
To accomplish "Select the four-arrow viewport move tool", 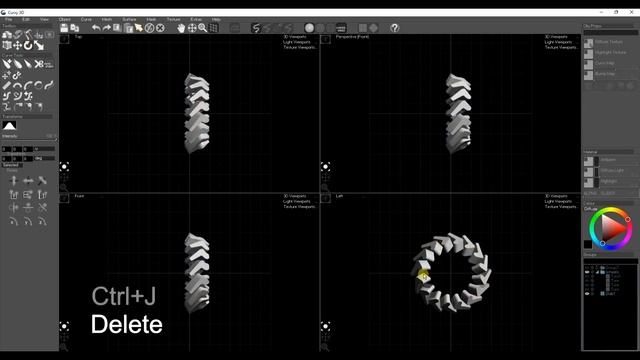I will coord(192,28).
